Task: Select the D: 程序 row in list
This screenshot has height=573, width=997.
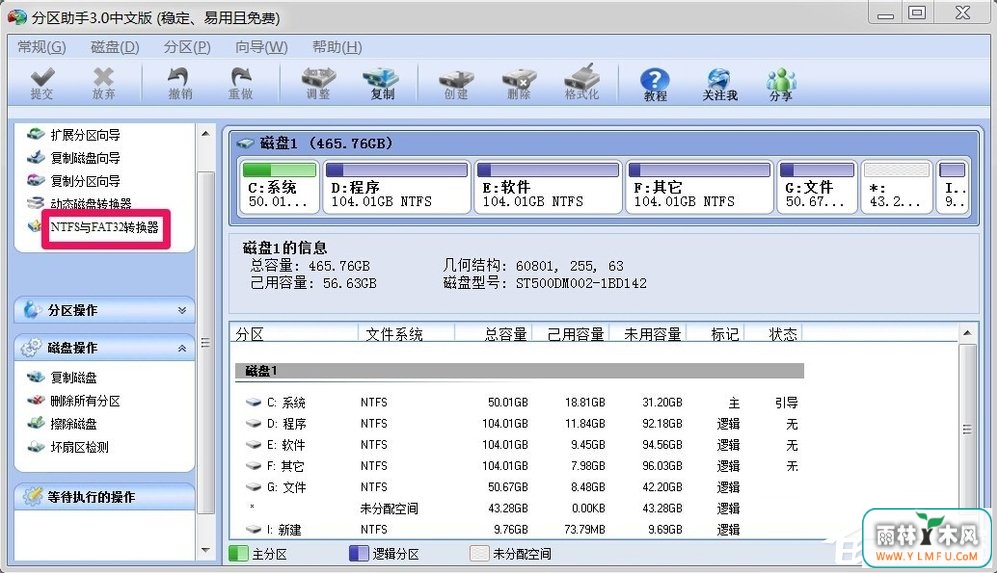Action: tap(519, 424)
